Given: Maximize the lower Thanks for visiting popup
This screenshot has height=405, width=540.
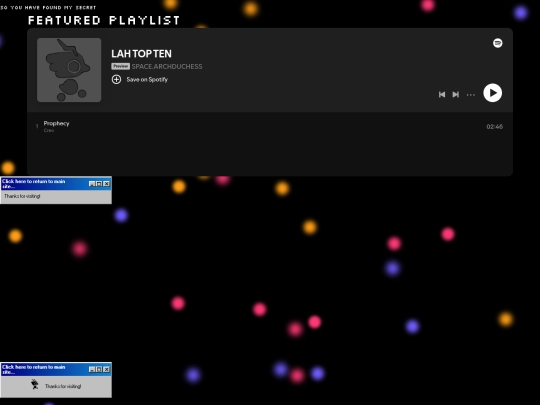Looking at the screenshot, I should 99,370.
